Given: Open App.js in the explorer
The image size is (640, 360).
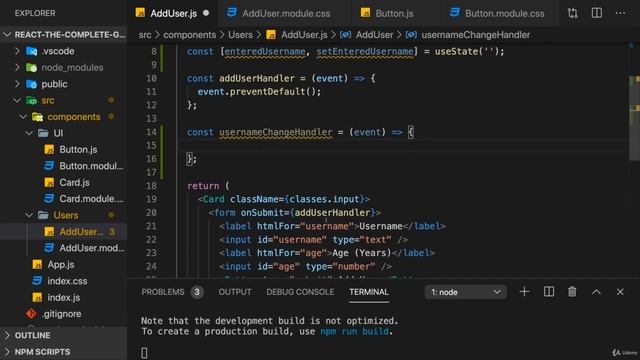Looking at the screenshot, I should click(61, 264).
